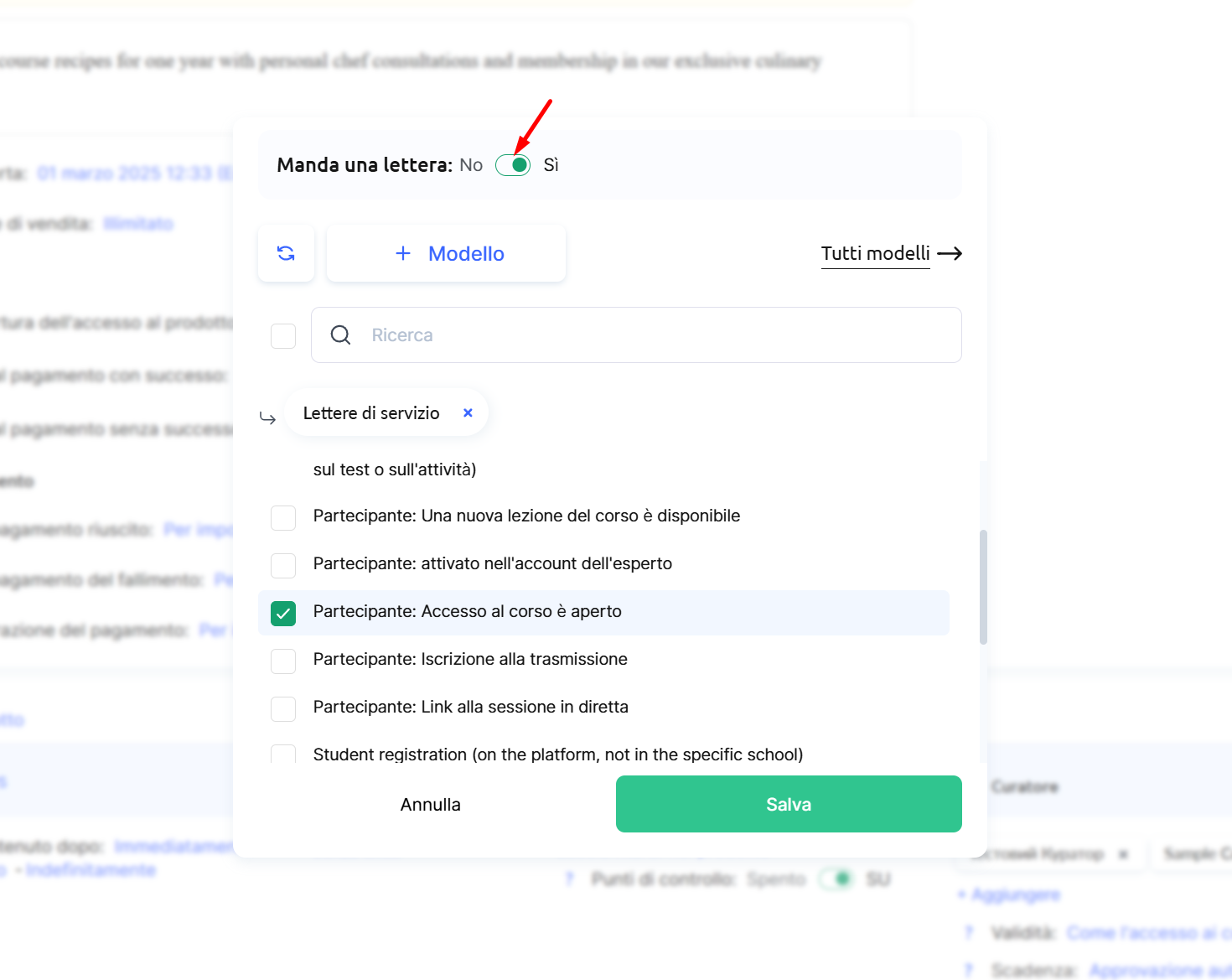Check Partecipante: Una nuova lezione checkbox
The height and width of the screenshot is (980, 1232).
(x=283, y=518)
